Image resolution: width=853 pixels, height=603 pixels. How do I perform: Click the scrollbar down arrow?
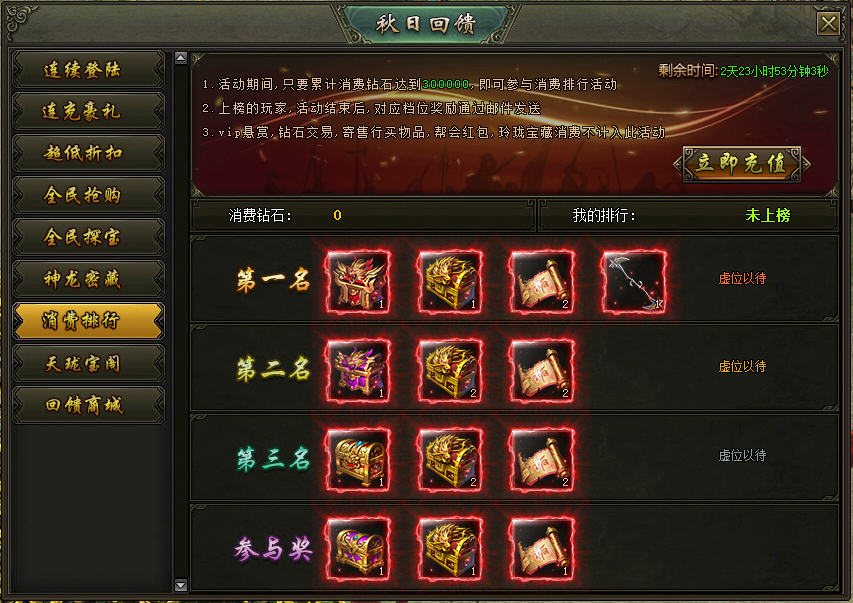181,585
